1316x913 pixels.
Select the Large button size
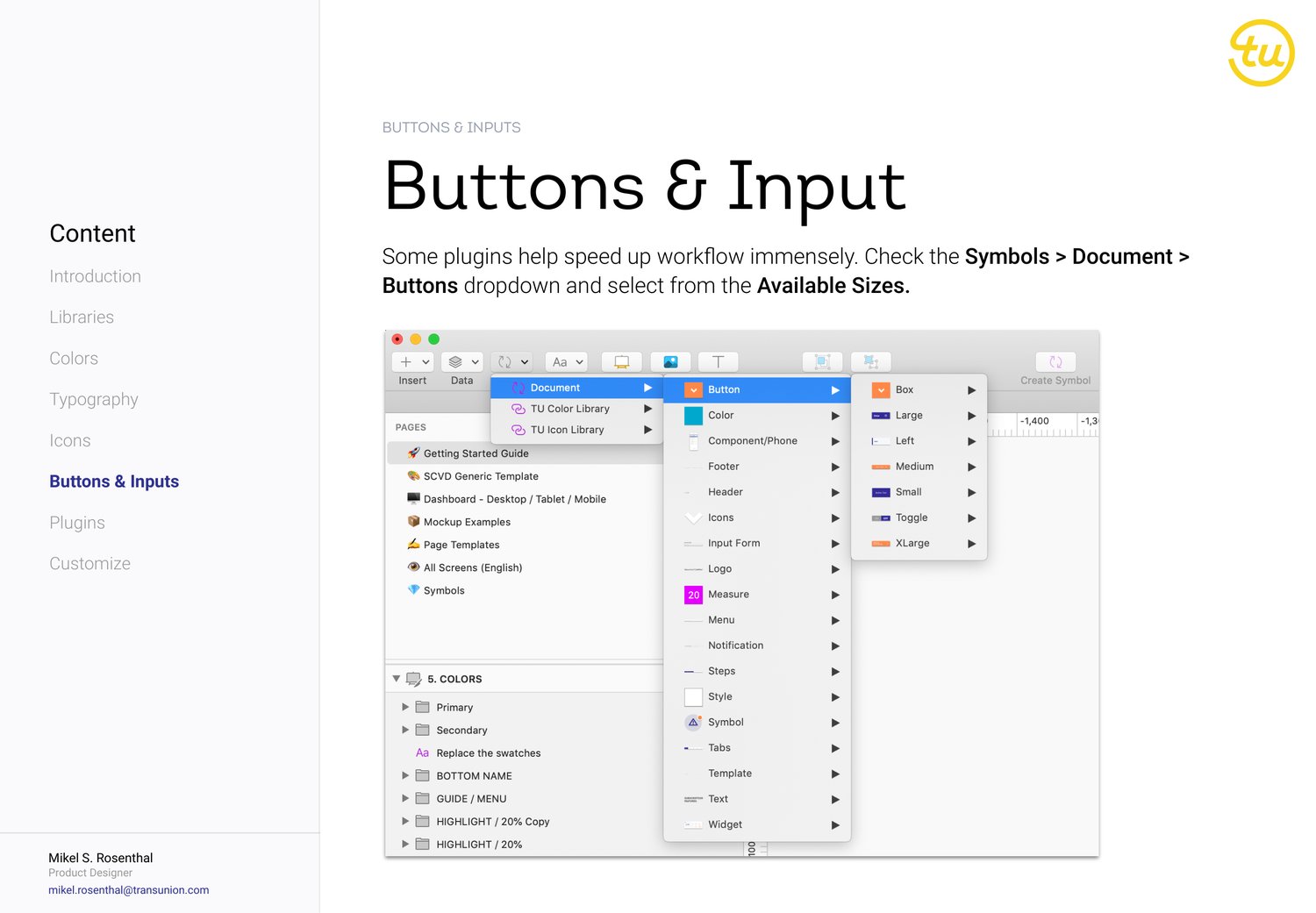(x=919, y=416)
